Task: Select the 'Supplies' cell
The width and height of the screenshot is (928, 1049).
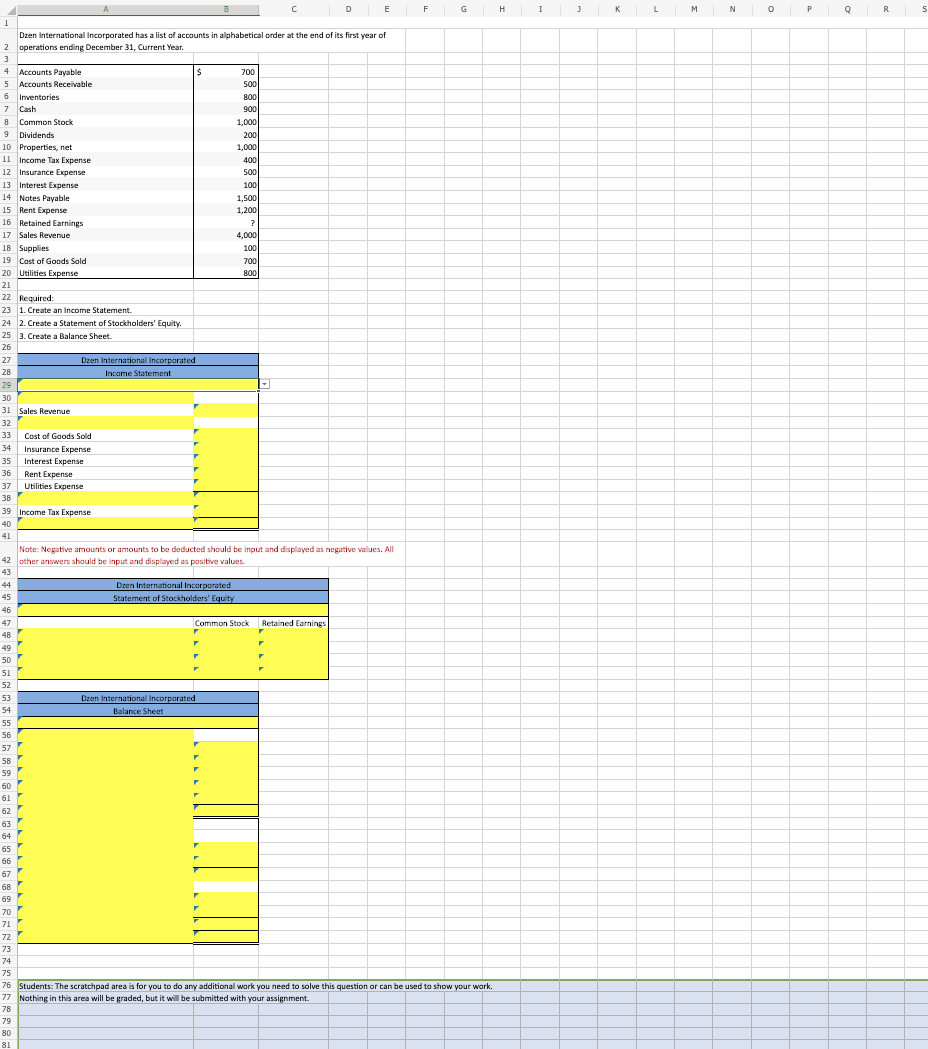Action: point(105,248)
